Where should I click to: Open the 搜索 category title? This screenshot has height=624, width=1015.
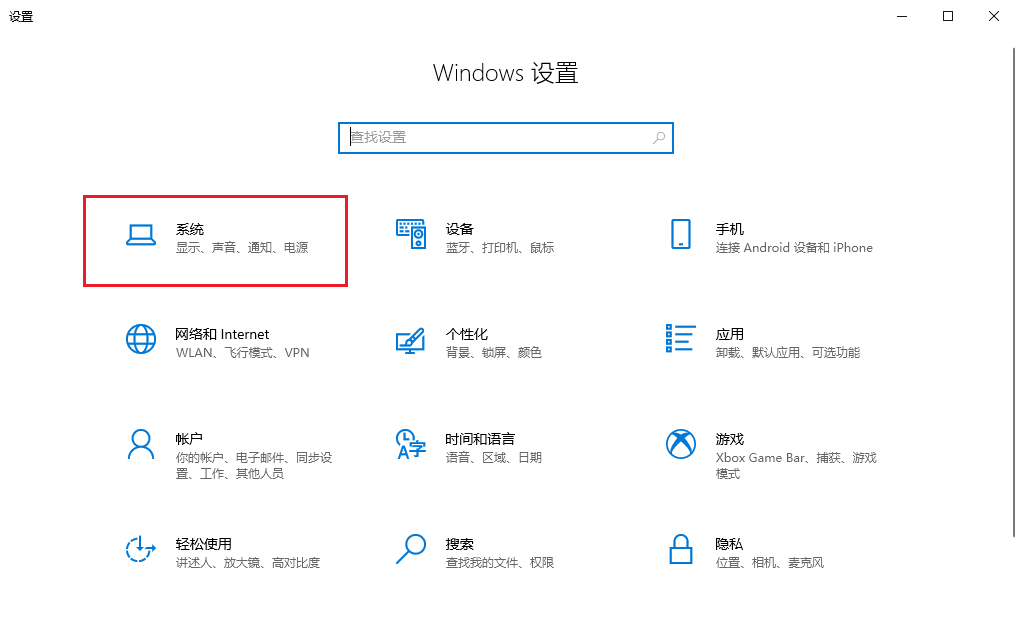point(460,544)
